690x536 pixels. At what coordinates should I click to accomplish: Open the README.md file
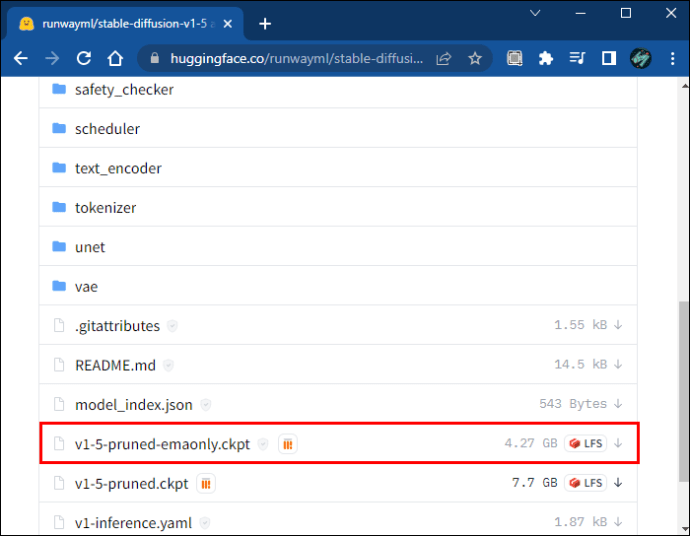click(x=115, y=365)
